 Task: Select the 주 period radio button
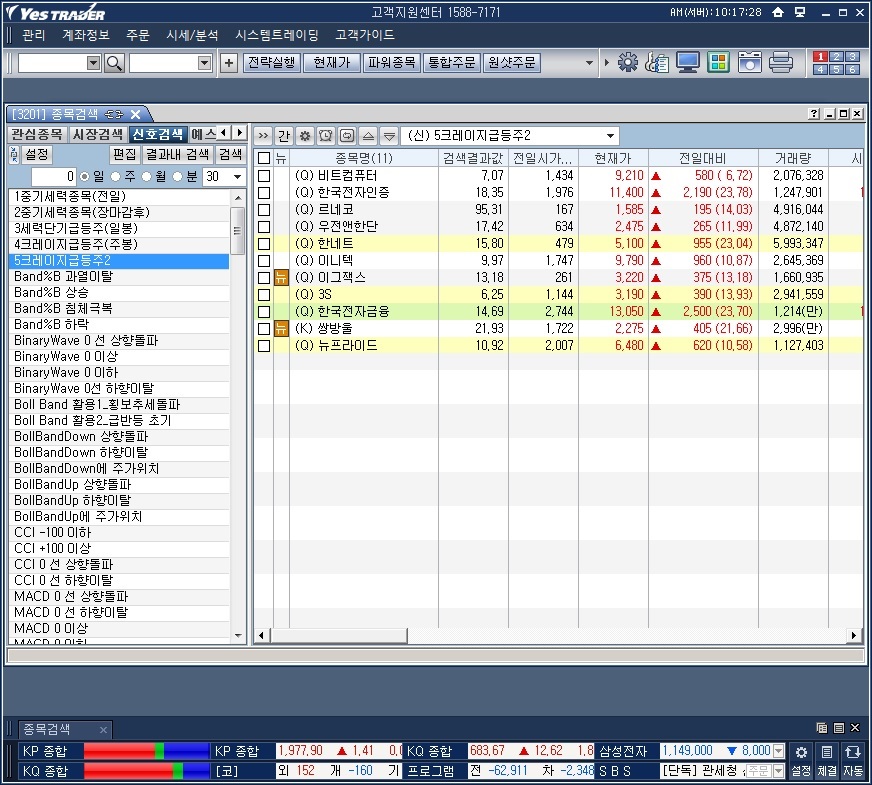[116, 176]
